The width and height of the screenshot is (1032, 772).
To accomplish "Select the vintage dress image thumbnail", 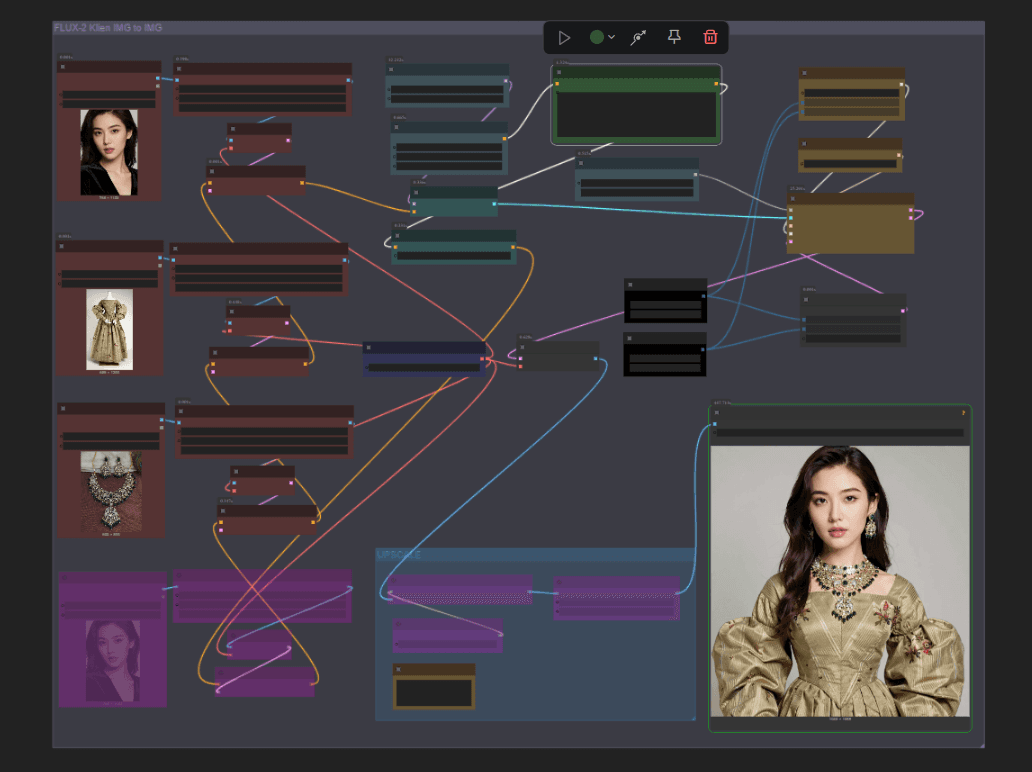I will 109,329.
